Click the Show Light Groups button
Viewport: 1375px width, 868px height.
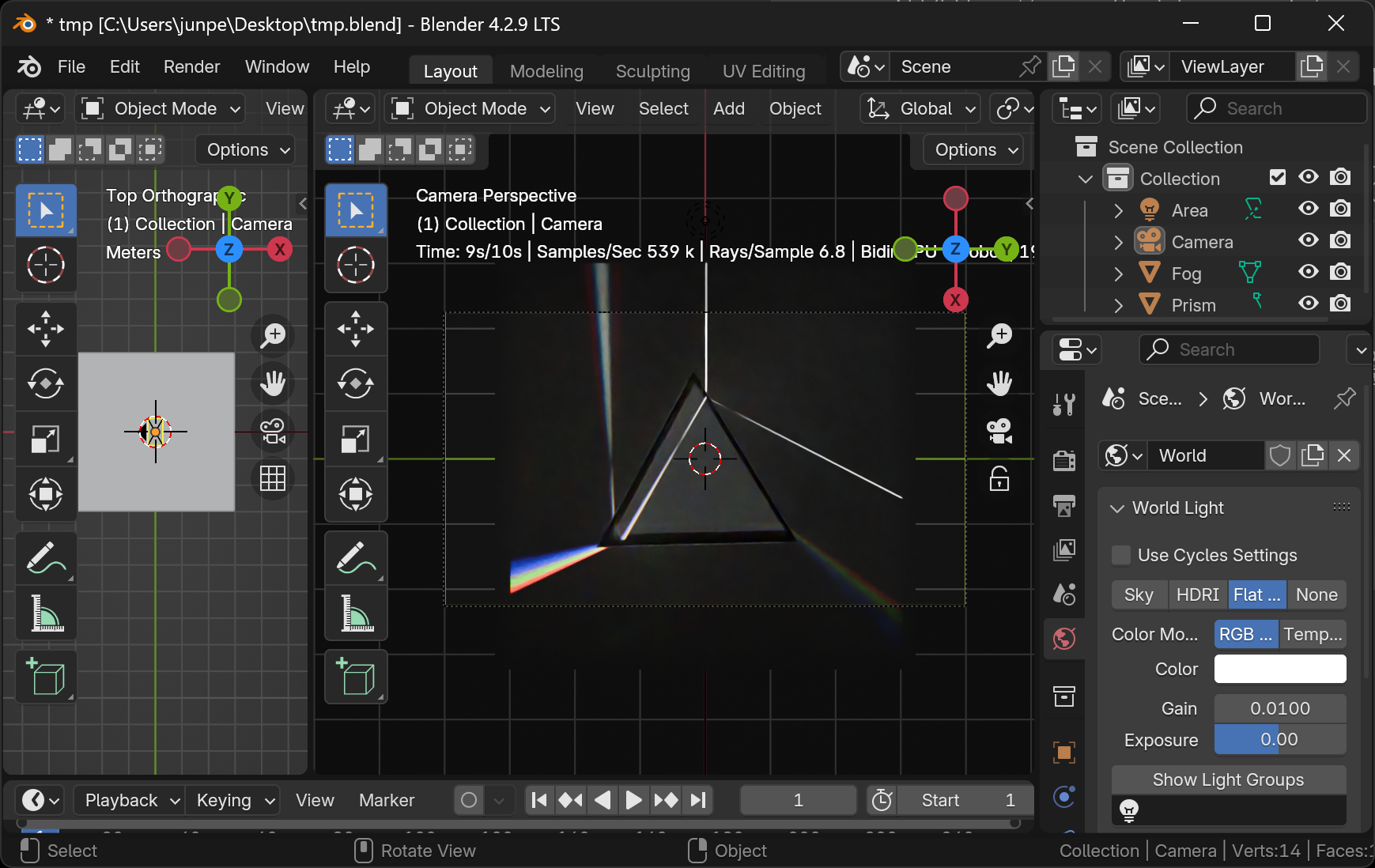[x=1228, y=779]
